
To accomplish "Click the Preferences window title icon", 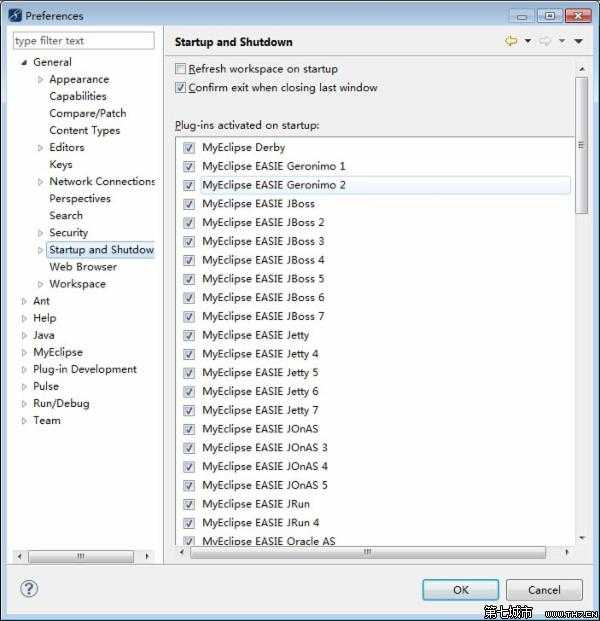I will click(15, 15).
